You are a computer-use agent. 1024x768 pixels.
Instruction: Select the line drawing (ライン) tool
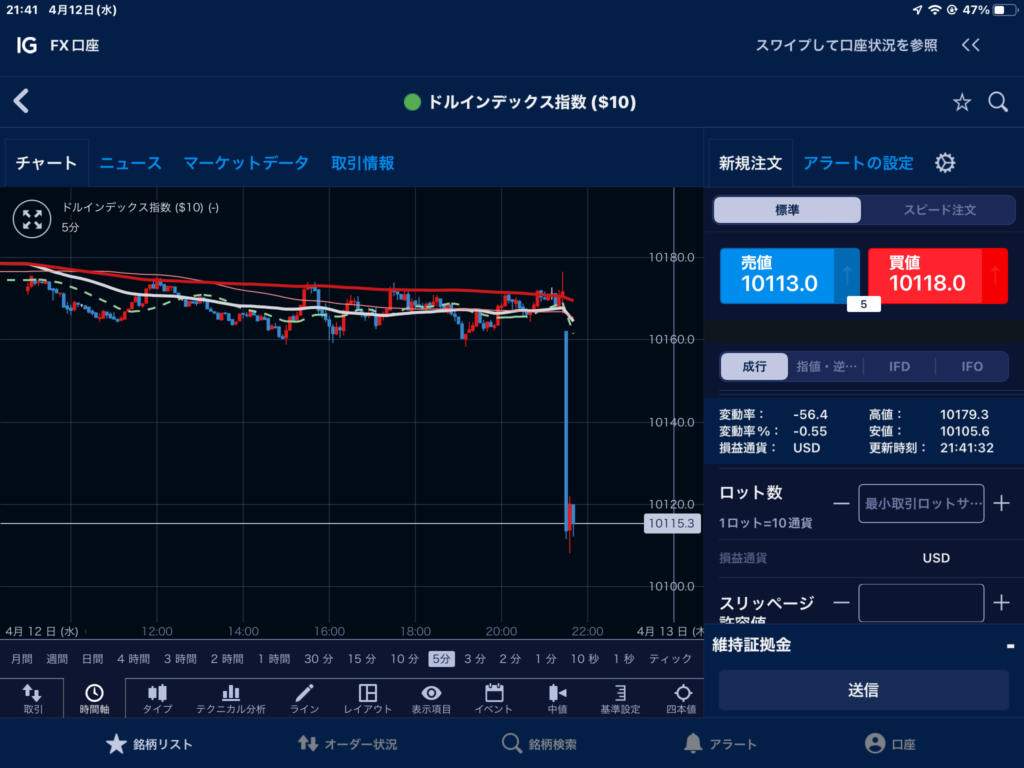click(304, 697)
